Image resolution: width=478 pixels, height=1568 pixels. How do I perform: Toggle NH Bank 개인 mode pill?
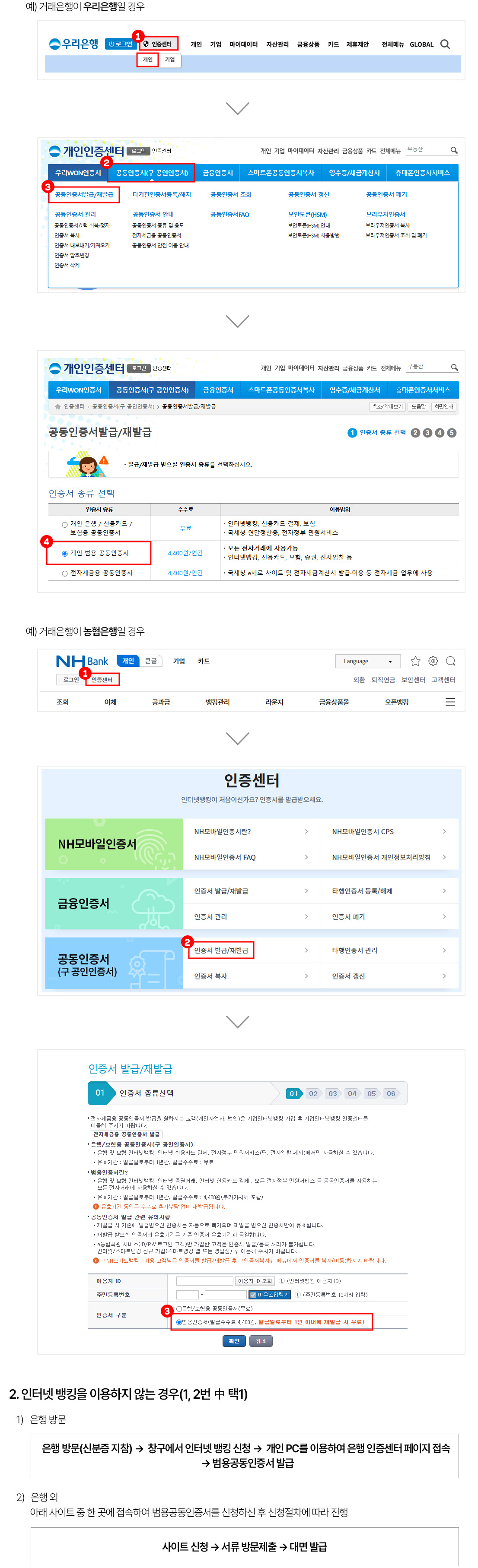pyautogui.click(x=128, y=661)
